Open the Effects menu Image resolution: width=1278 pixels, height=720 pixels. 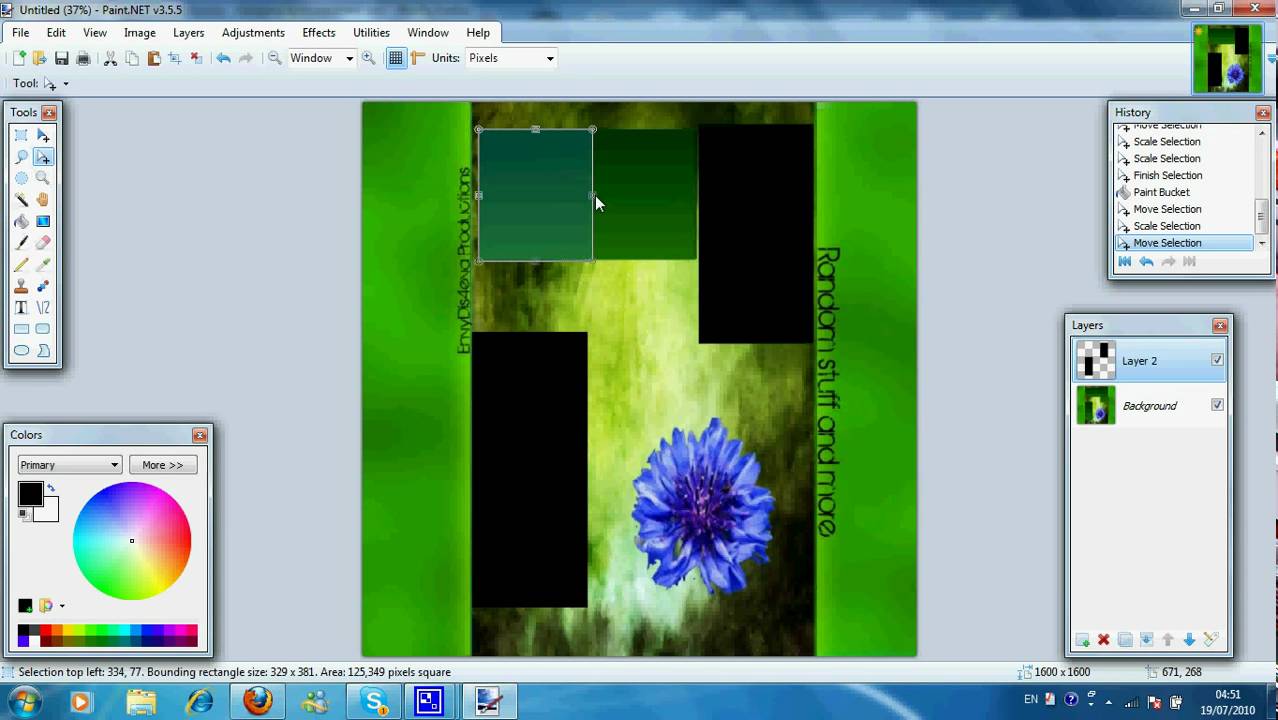pyautogui.click(x=318, y=32)
